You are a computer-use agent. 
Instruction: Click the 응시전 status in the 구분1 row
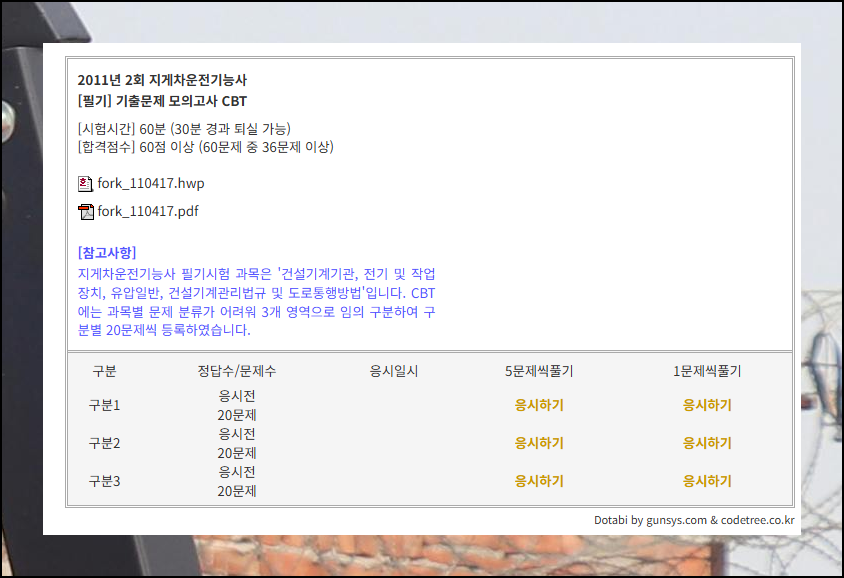pyautogui.click(x=237, y=396)
